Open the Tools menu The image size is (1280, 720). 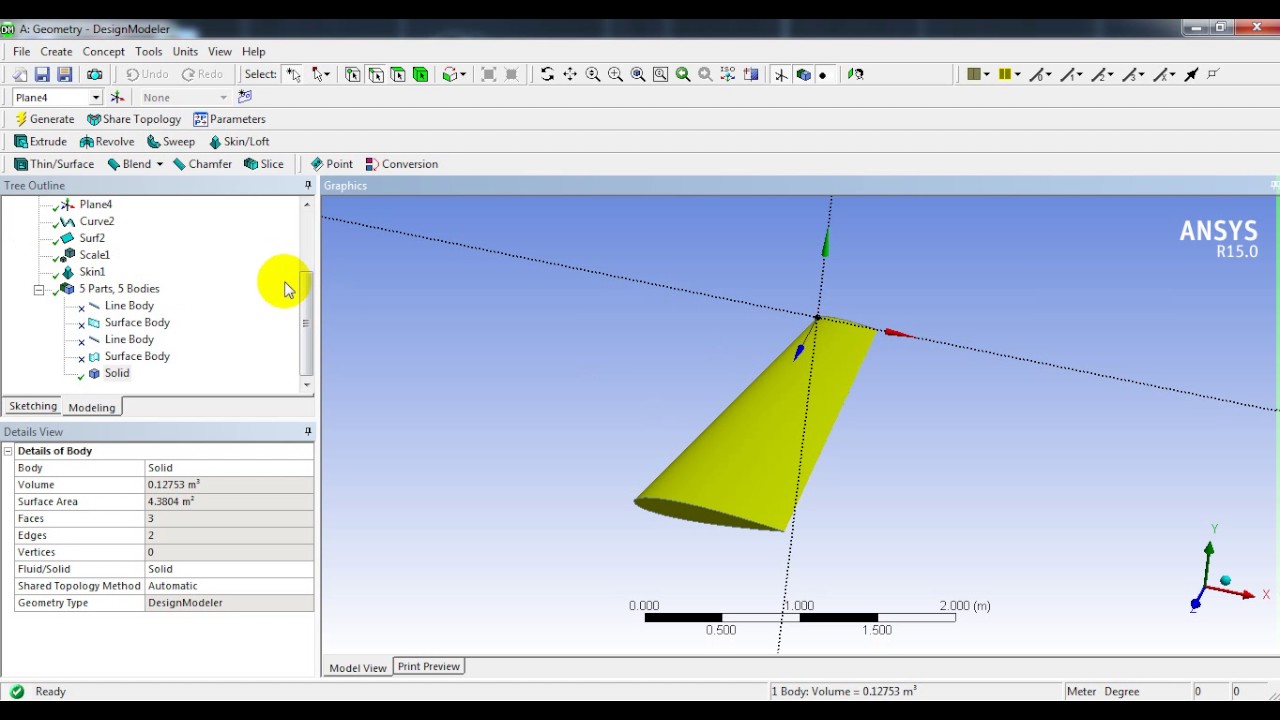pyautogui.click(x=148, y=51)
